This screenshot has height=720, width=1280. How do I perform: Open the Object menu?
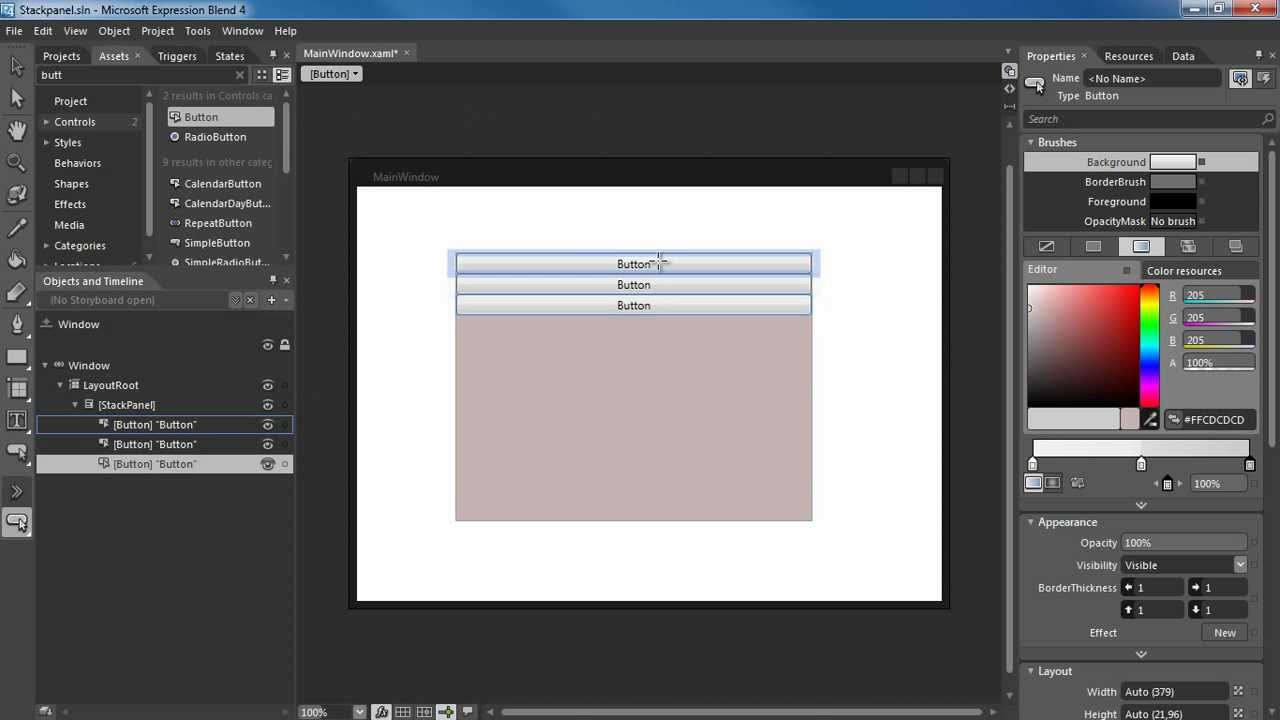[114, 31]
